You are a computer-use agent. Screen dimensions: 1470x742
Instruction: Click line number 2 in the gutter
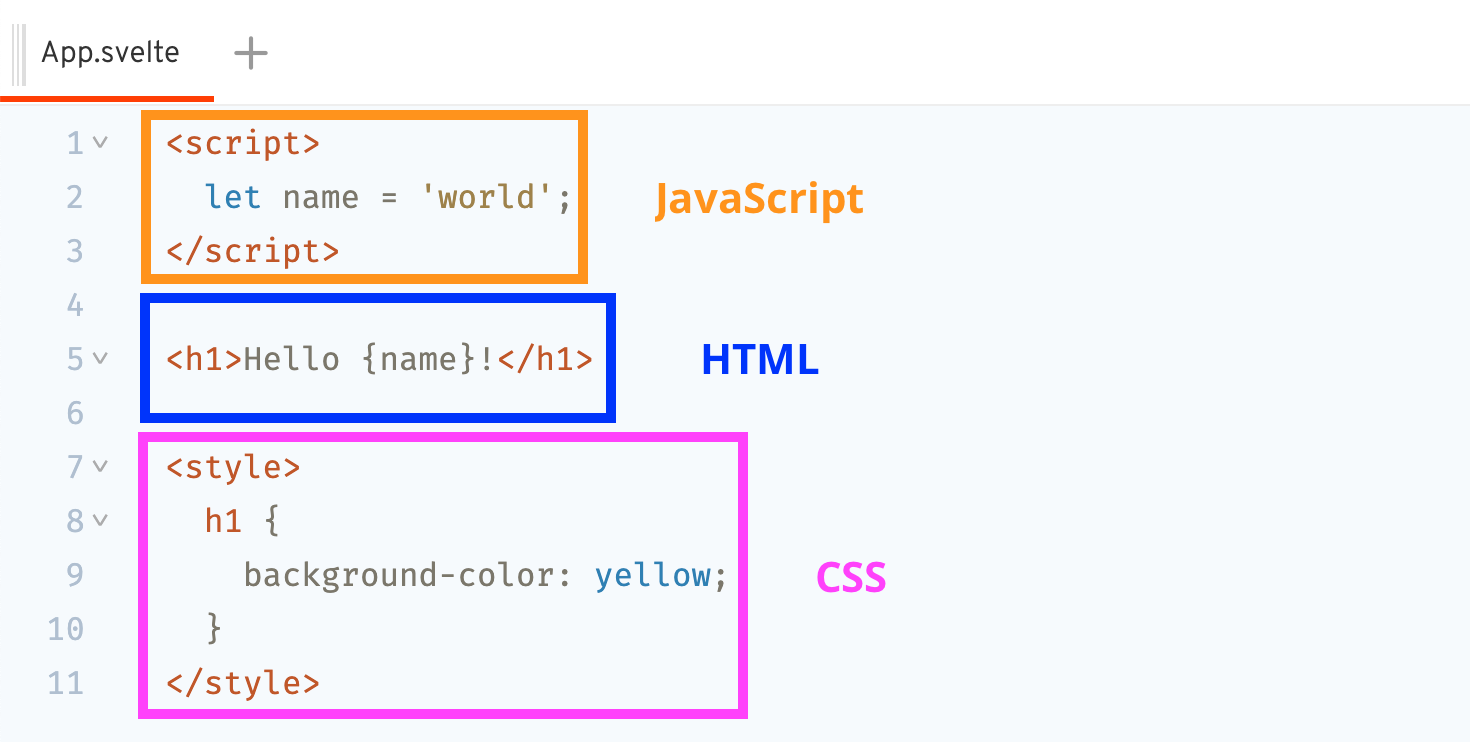click(74, 197)
